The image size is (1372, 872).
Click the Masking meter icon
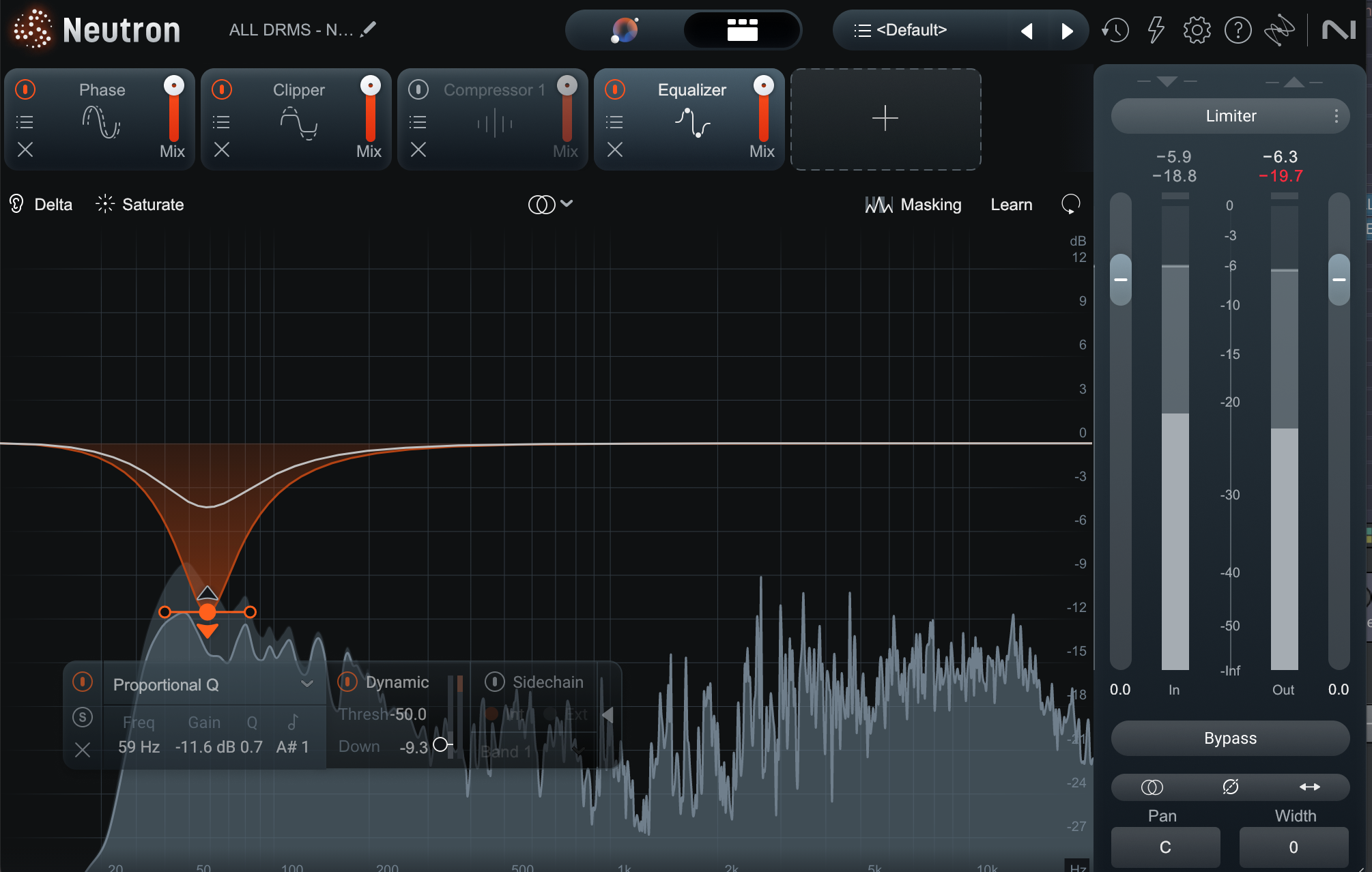point(878,205)
